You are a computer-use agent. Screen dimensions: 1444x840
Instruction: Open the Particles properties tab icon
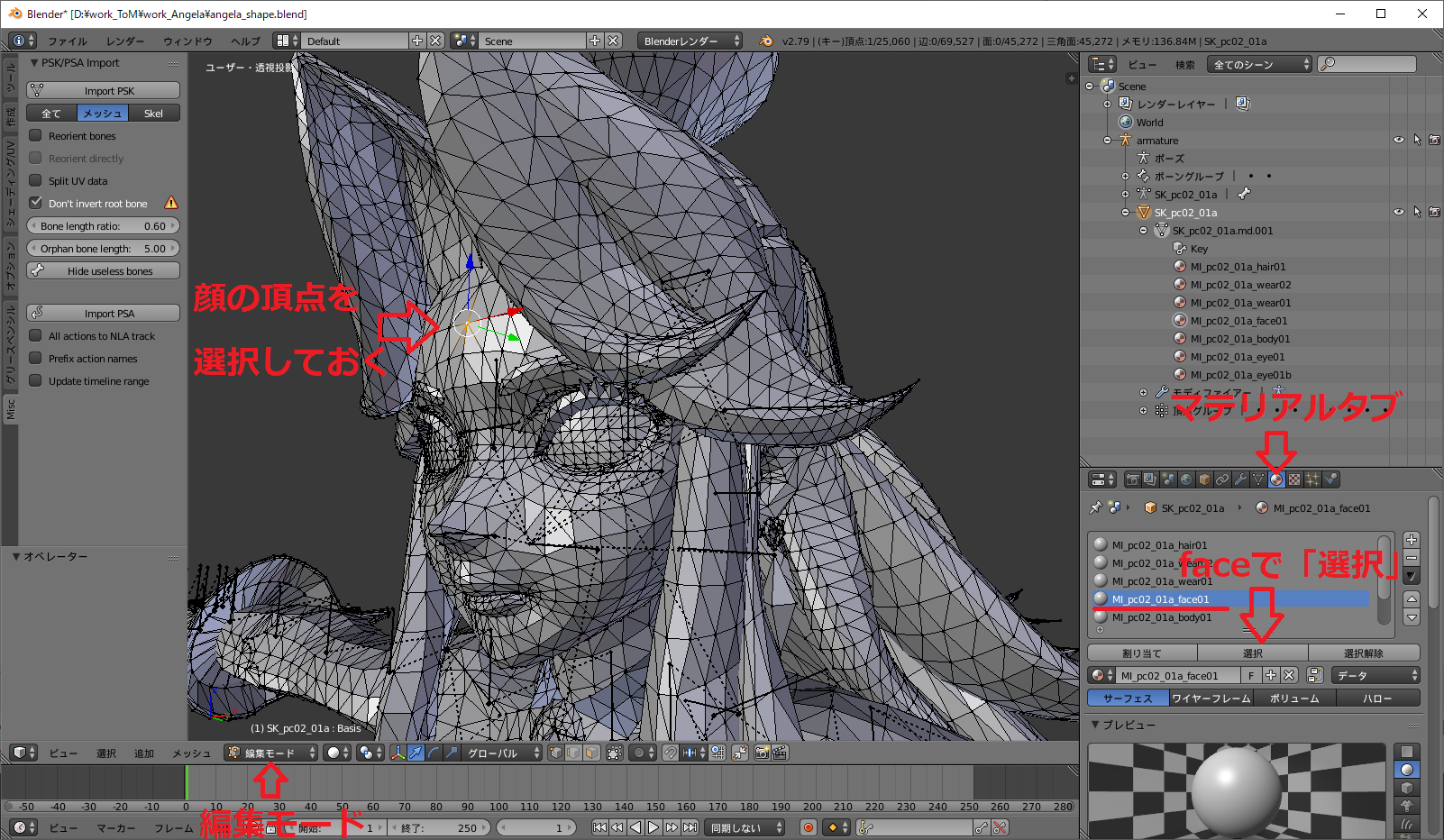(1312, 479)
